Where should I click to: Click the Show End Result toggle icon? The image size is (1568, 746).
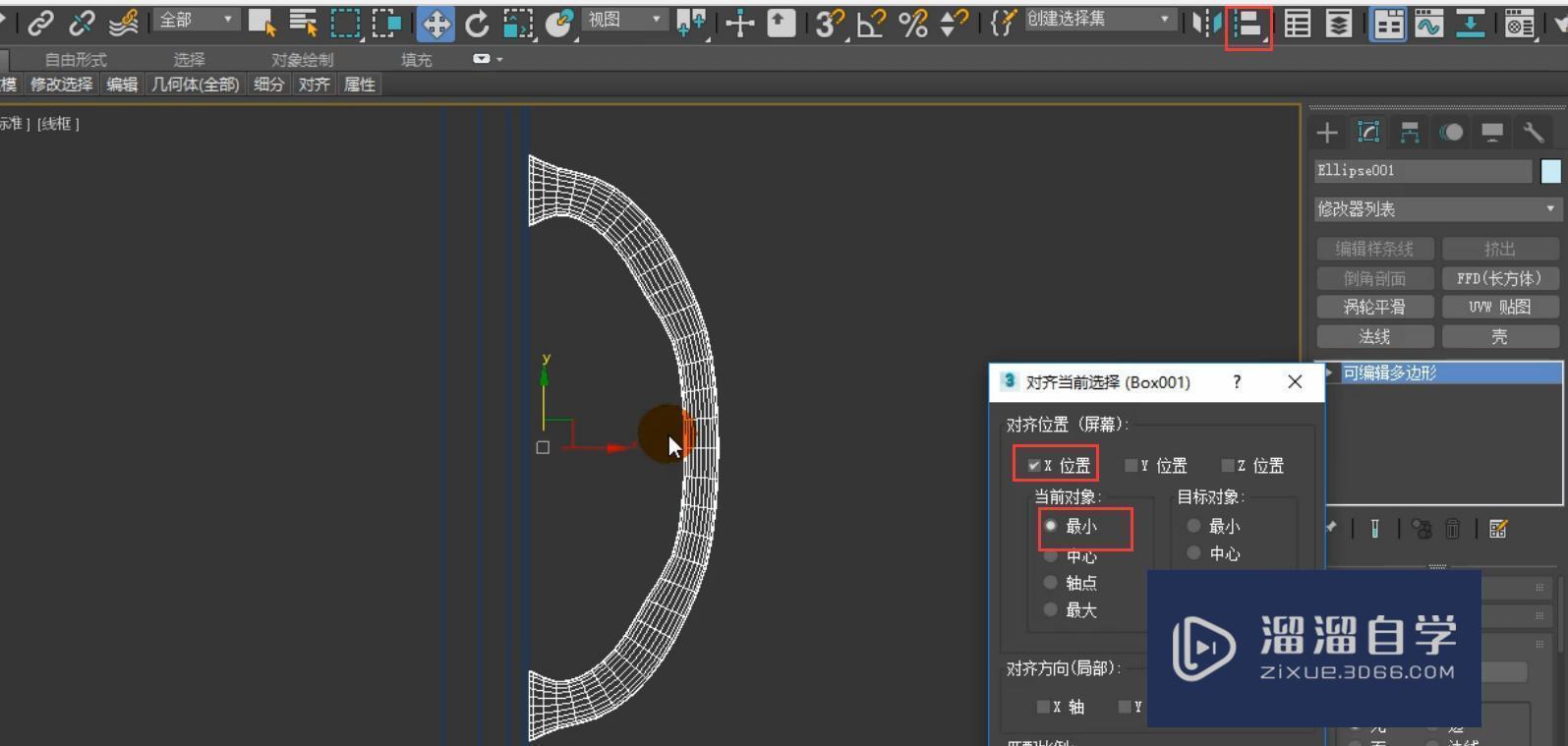tap(1374, 529)
